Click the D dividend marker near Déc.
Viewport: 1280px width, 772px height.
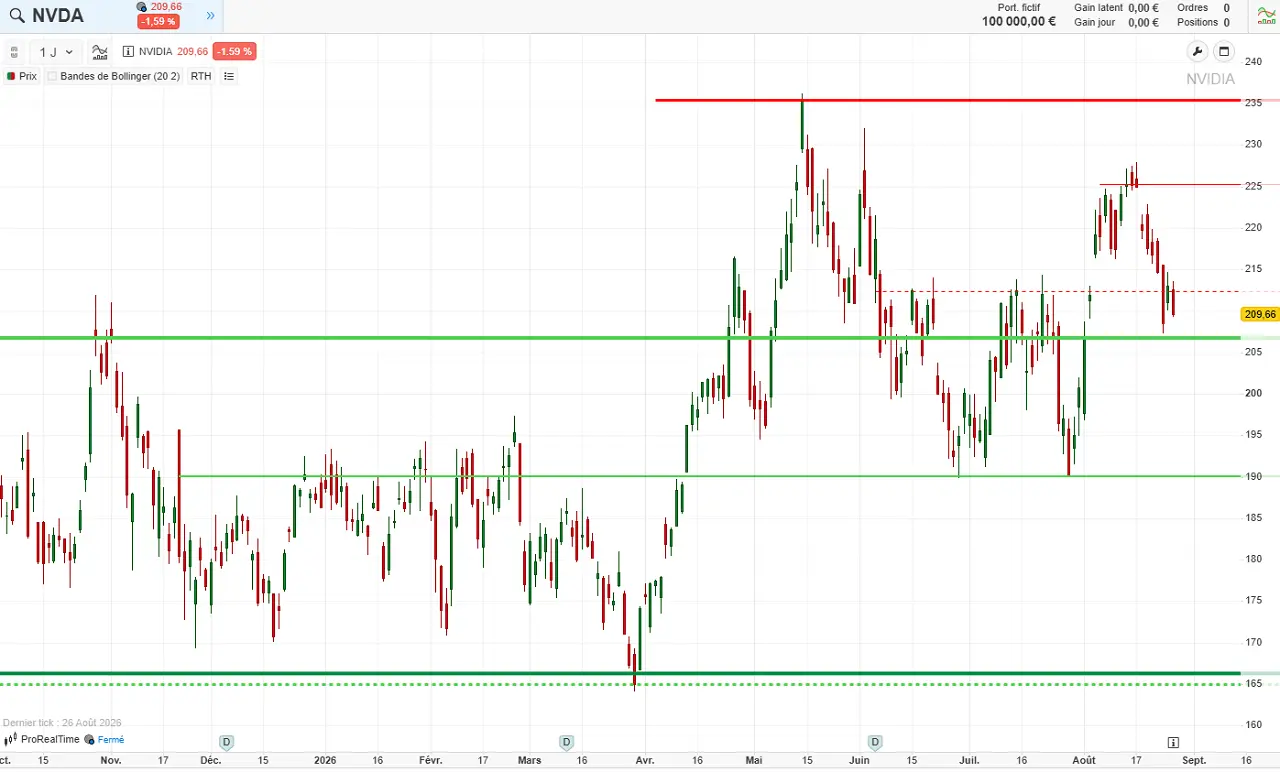point(227,742)
